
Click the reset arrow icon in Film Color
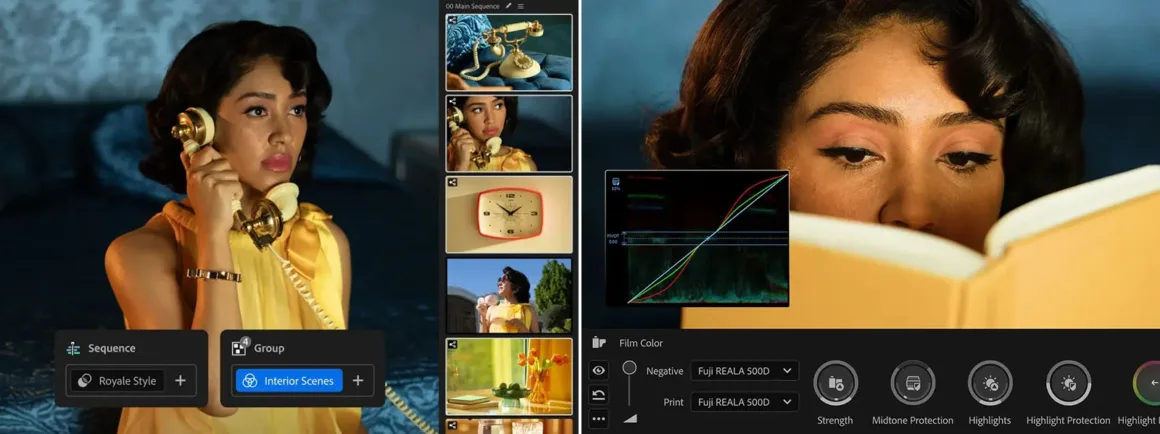coord(599,395)
